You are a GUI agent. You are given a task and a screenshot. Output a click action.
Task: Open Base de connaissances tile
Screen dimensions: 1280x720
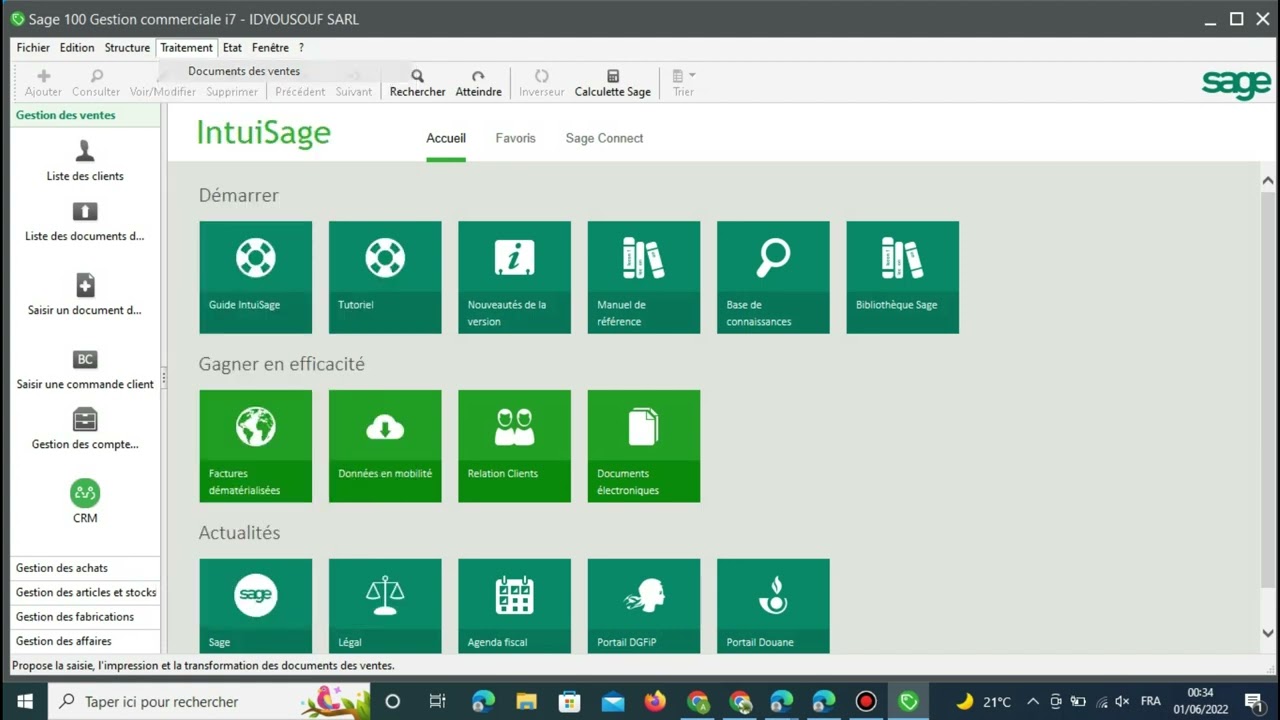tap(773, 277)
